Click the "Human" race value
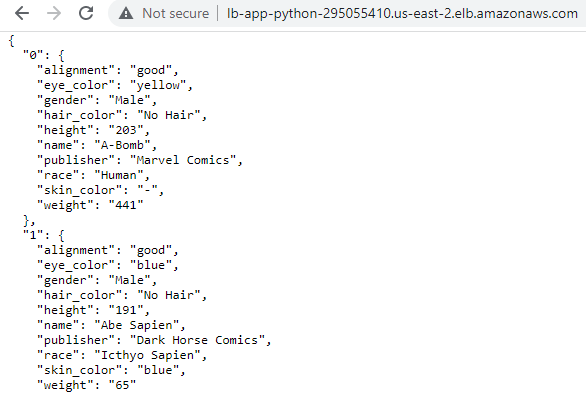Viewport: 586px width, 394px height. (x=119, y=175)
